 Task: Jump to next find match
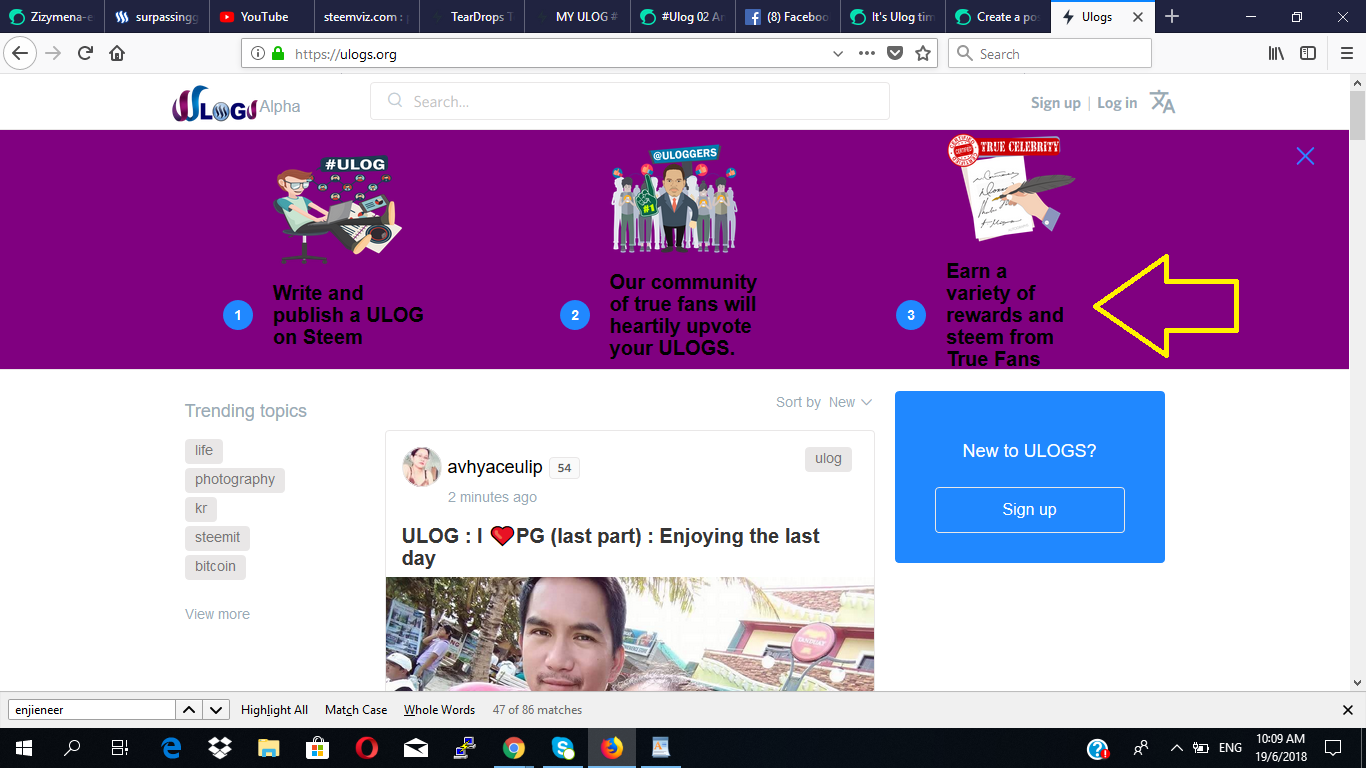point(216,710)
